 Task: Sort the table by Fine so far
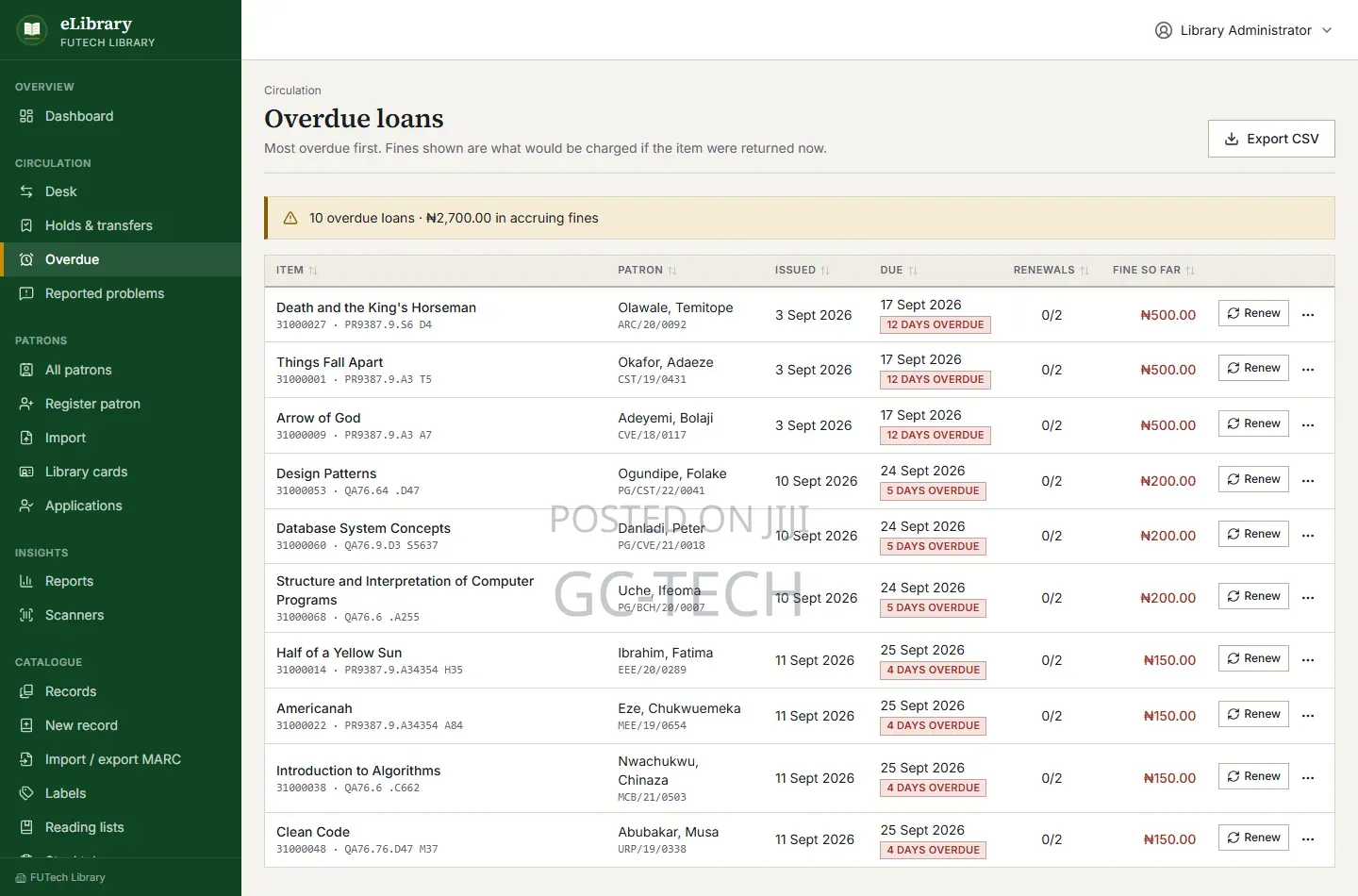(x=1153, y=271)
